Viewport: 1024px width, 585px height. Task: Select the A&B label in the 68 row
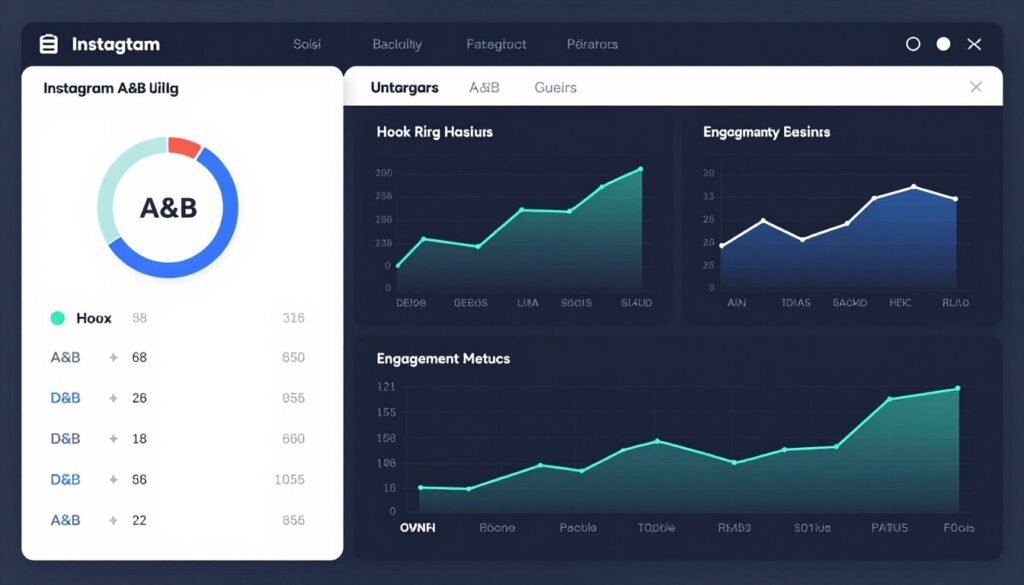65,358
